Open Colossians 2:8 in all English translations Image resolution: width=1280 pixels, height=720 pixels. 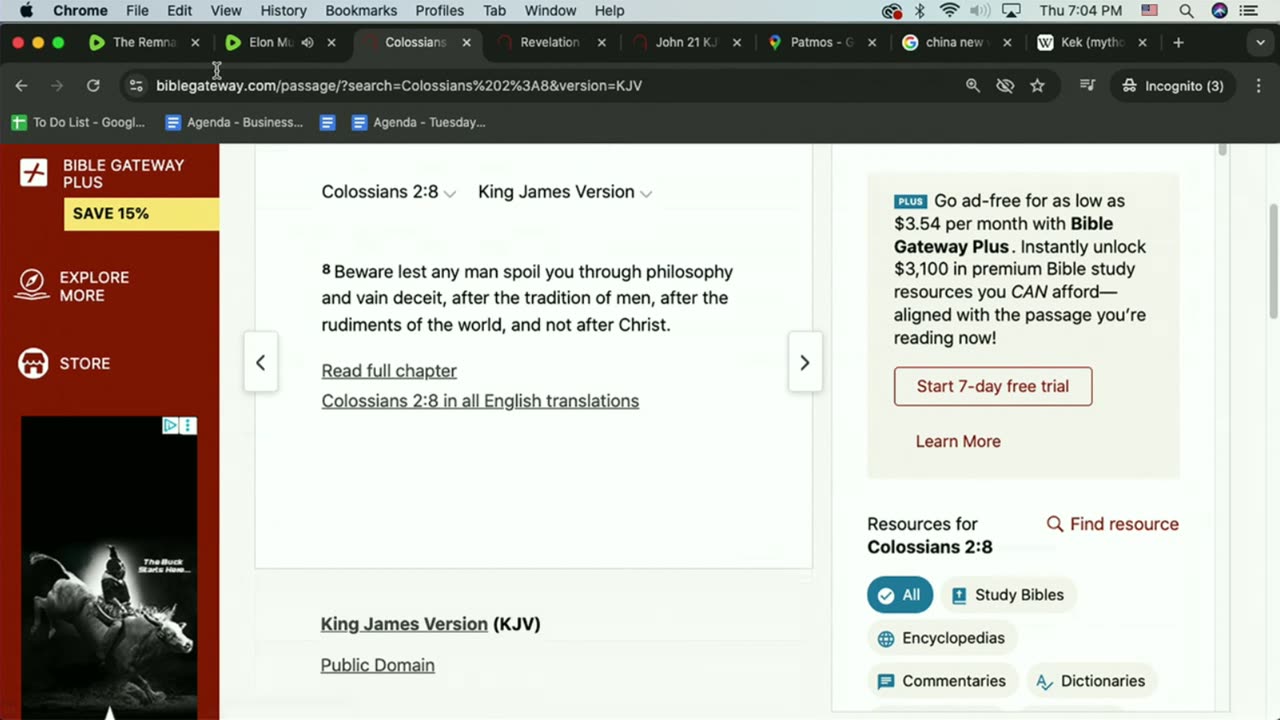click(480, 401)
